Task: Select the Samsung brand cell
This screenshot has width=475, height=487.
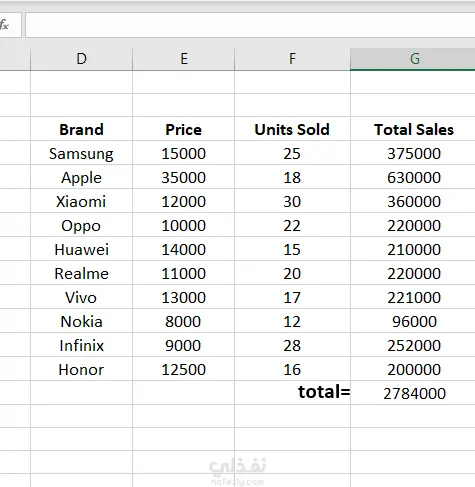Action: coord(81,153)
